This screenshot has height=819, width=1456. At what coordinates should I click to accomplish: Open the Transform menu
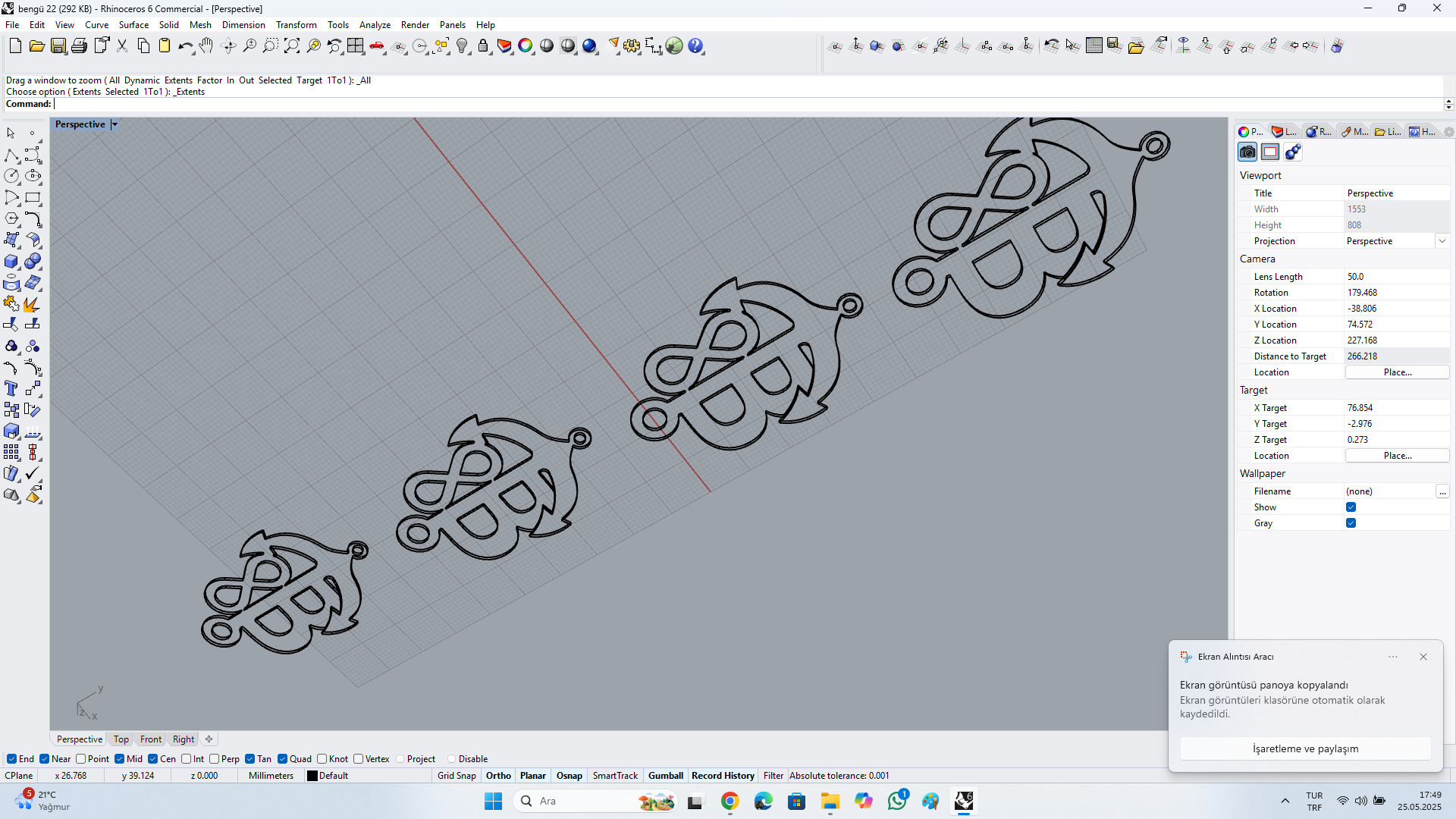(296, 25)
